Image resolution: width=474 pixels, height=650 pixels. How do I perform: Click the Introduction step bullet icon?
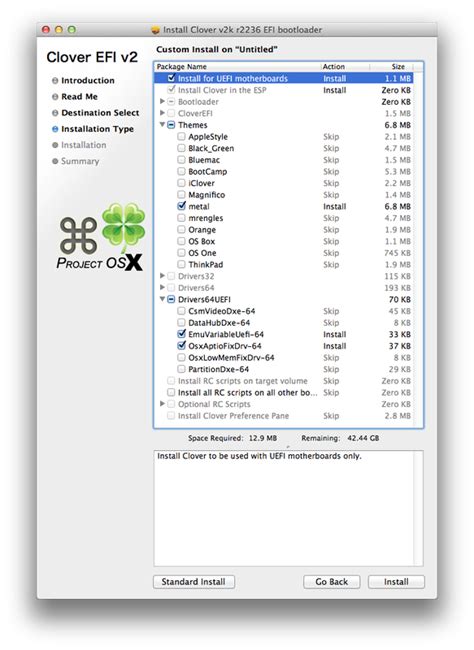point(55,80)
